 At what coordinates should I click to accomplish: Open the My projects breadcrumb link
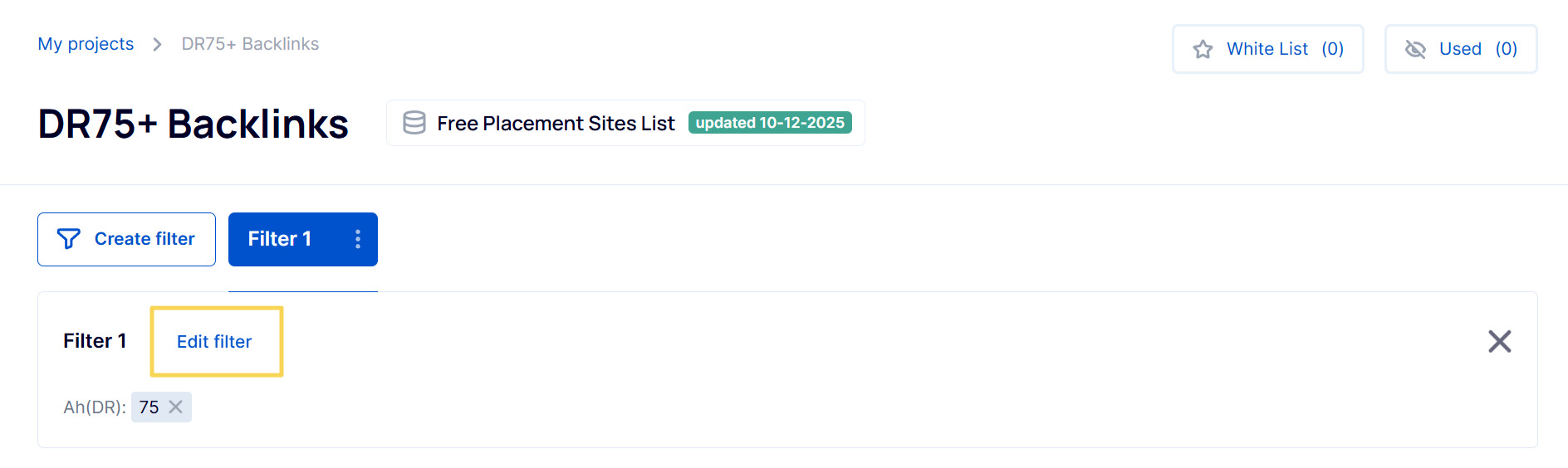(86, 44)
